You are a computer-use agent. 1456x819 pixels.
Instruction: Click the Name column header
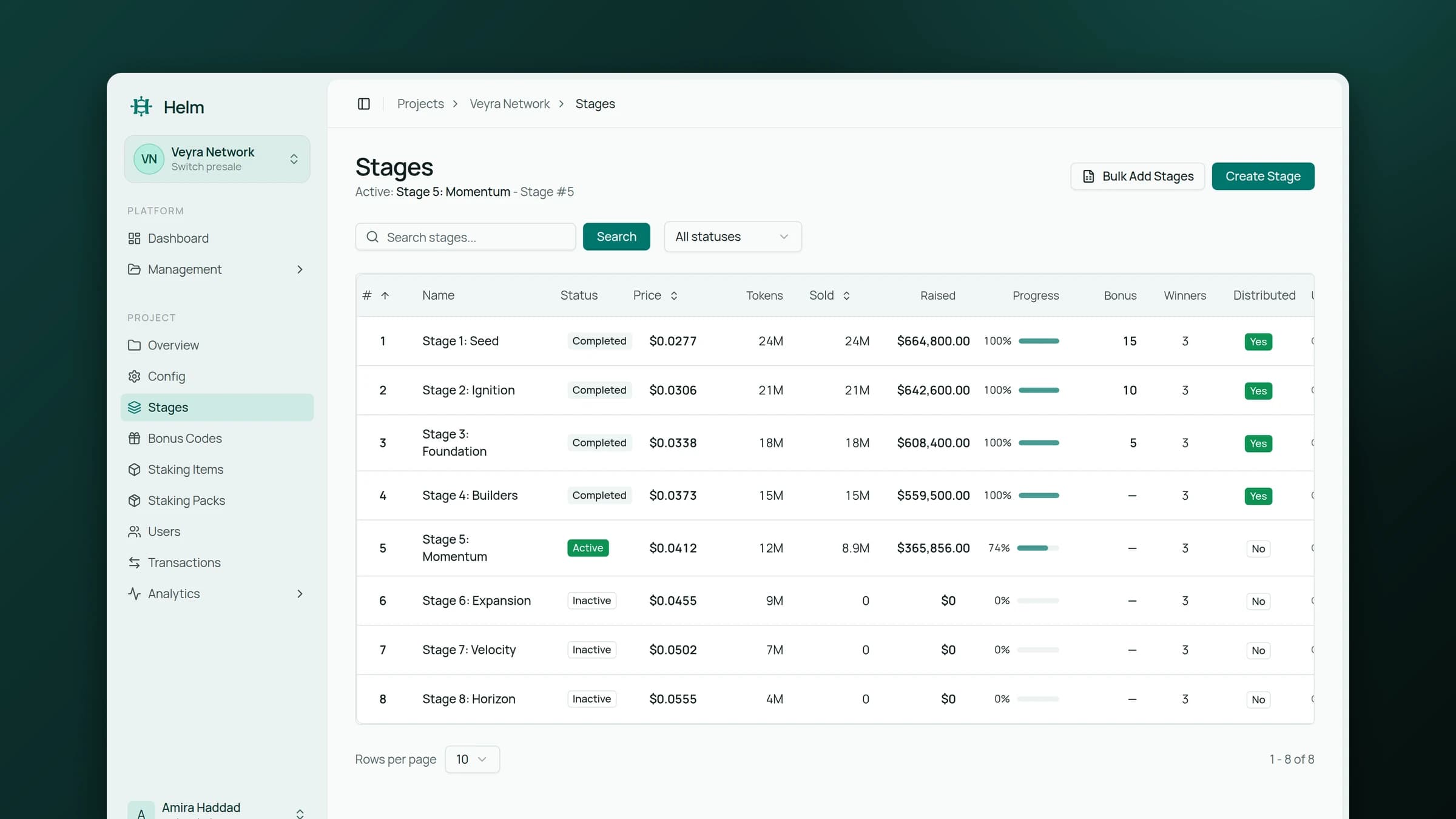[438, 295]
